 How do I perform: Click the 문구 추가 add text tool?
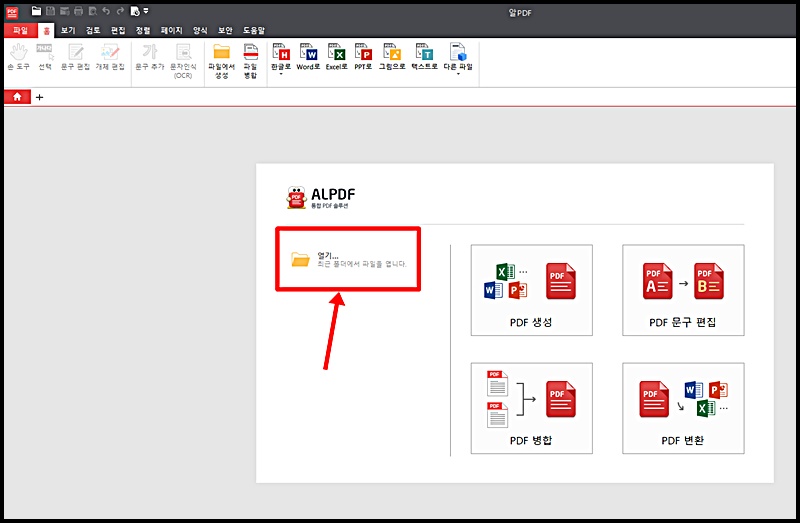(149, 57)
